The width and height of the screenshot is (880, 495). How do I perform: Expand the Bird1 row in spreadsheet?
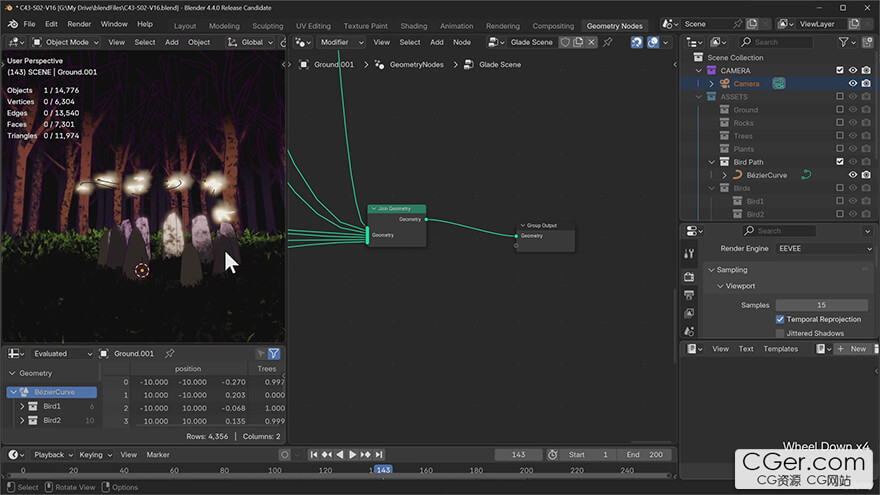[x=22, y=406]
